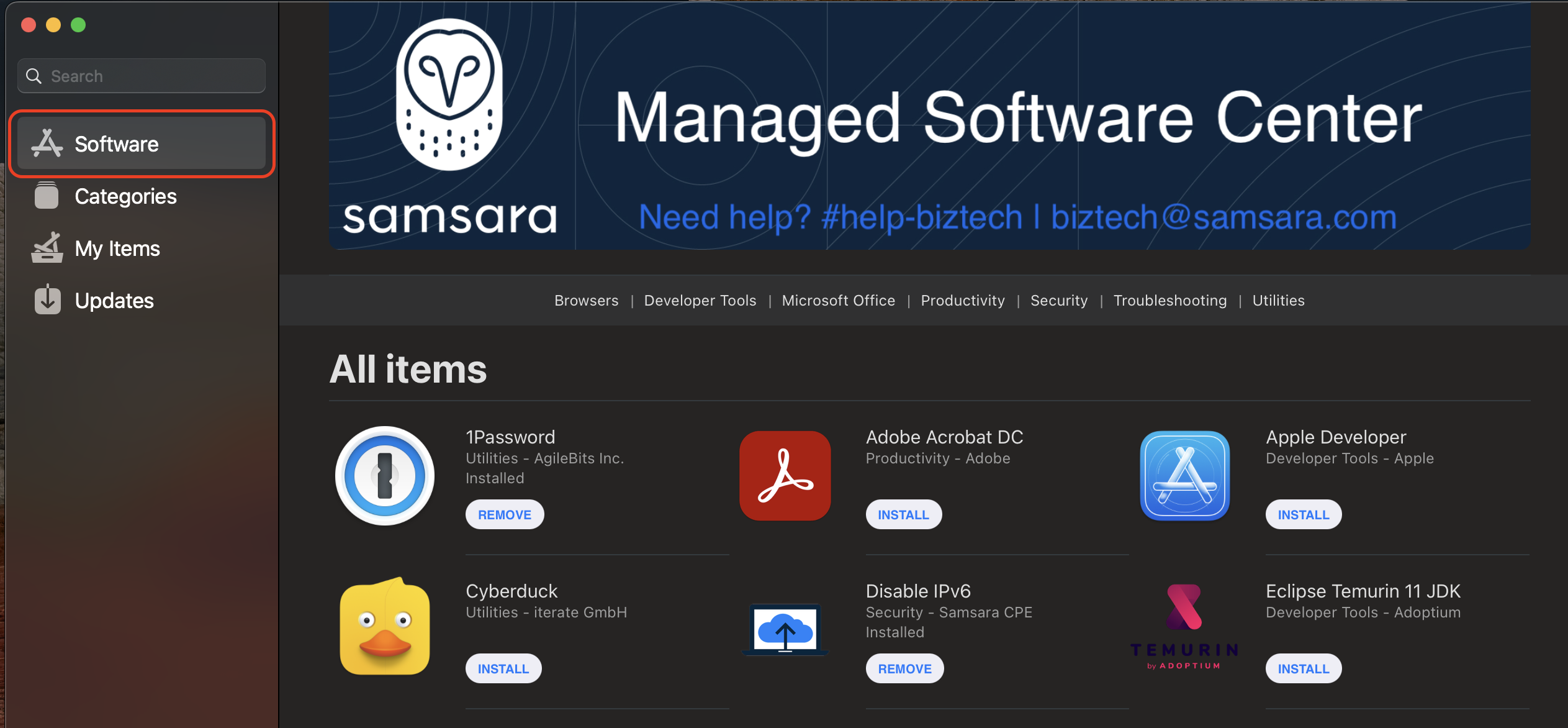The width and height of the screenshot is (1568, 728).
Task: Open the Utilities category link
Action: pyautogui.click(x=1279, y=301)
